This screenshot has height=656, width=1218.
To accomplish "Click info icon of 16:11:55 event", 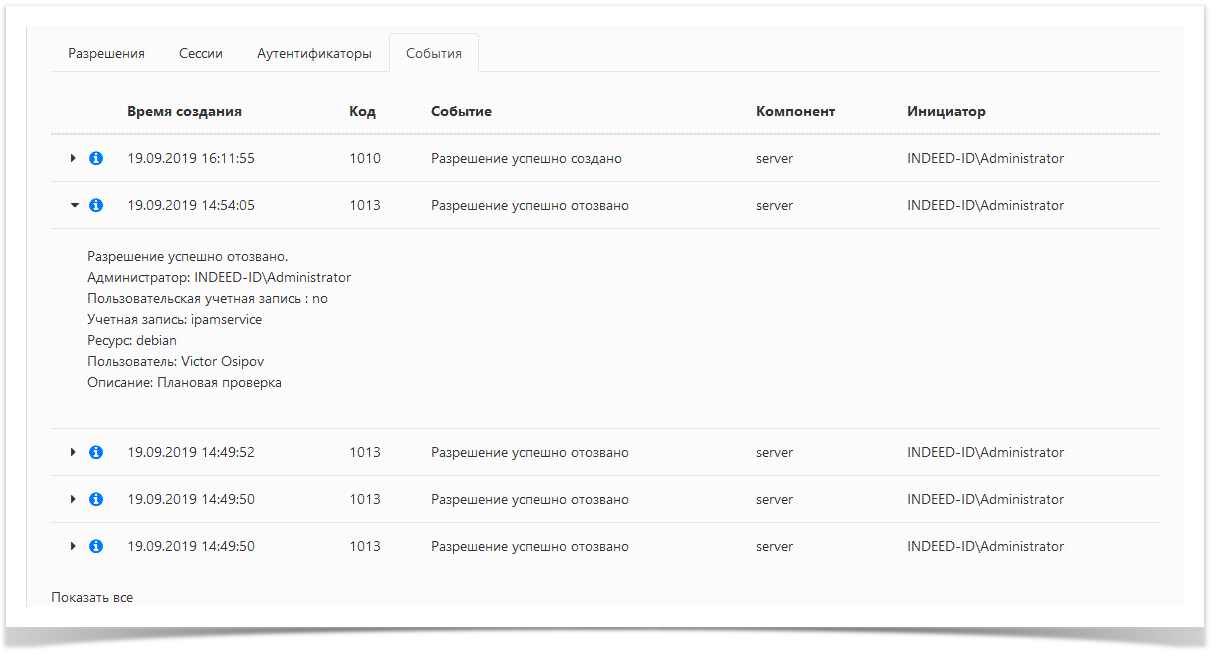I will [x=96, y=158].
